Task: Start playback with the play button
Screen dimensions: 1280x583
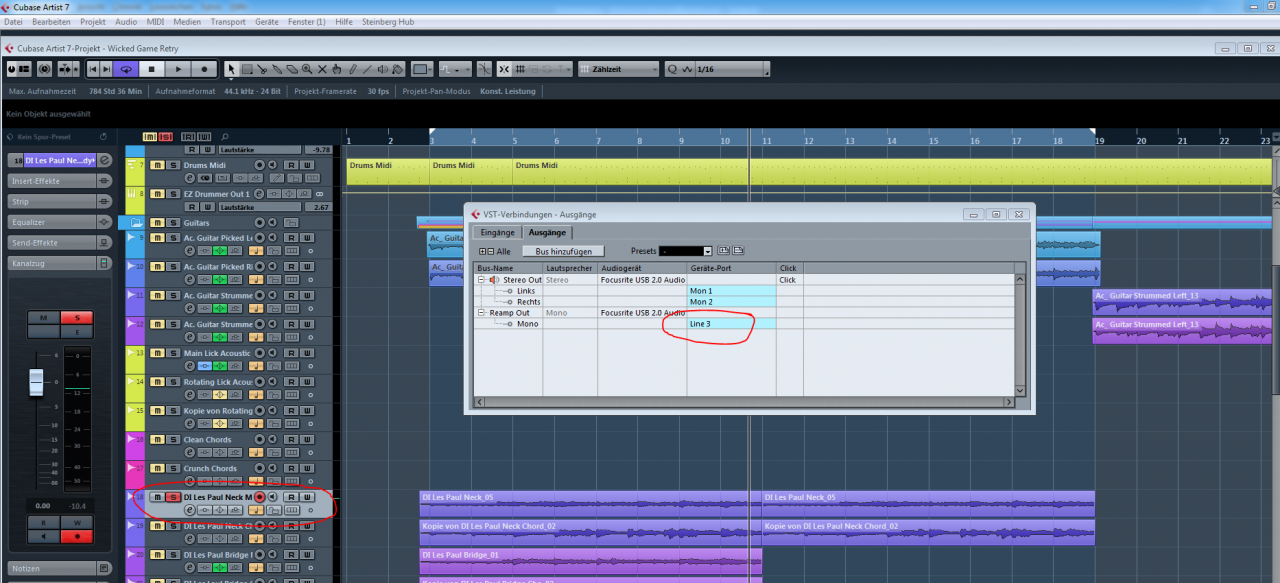Action: click(x=178, y=69)
